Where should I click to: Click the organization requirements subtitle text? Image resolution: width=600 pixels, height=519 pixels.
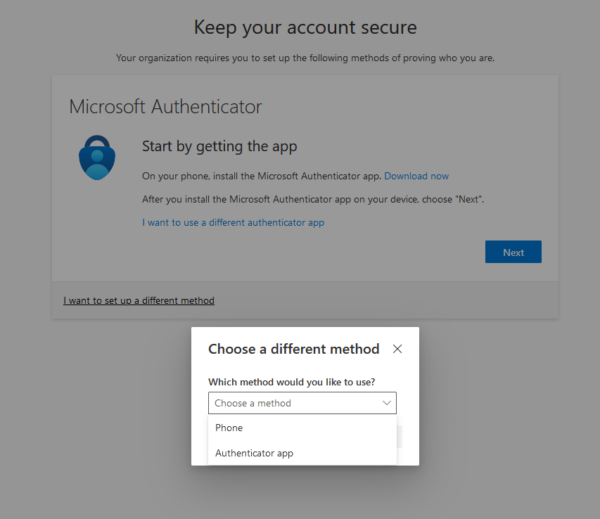tap(305, 58)
